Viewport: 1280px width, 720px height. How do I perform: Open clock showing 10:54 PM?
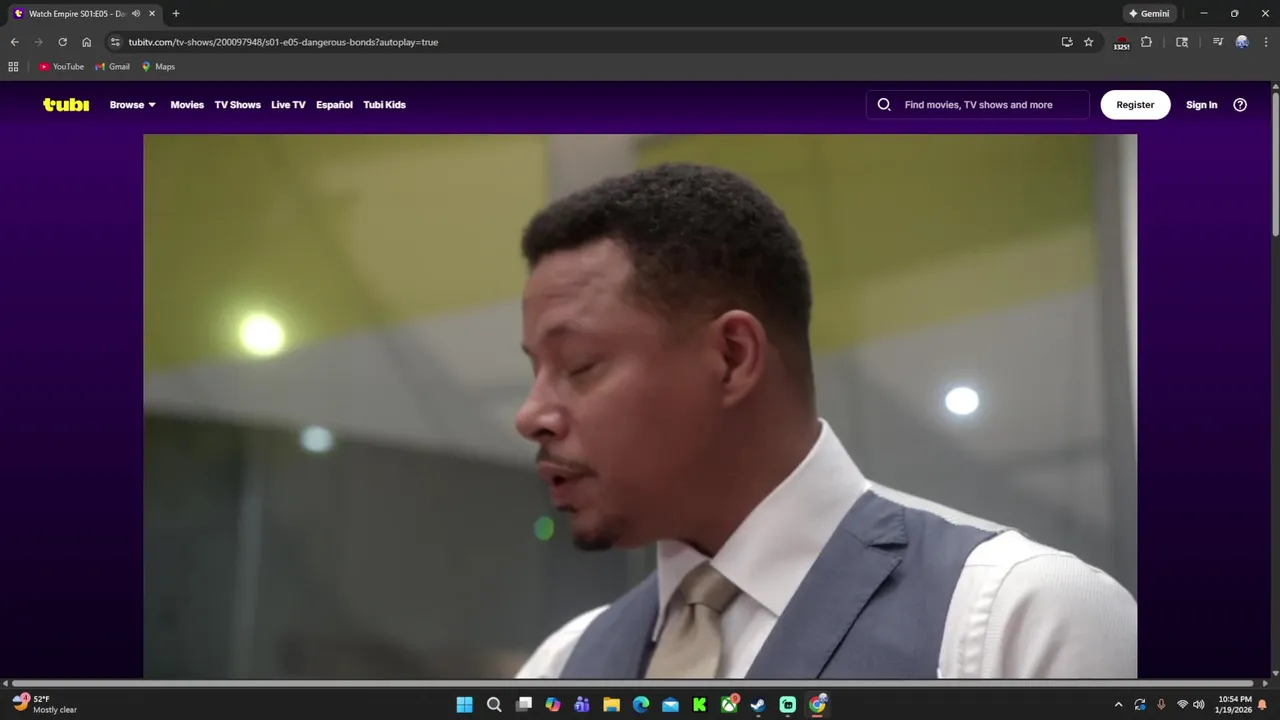click(x=1235, y=704)
